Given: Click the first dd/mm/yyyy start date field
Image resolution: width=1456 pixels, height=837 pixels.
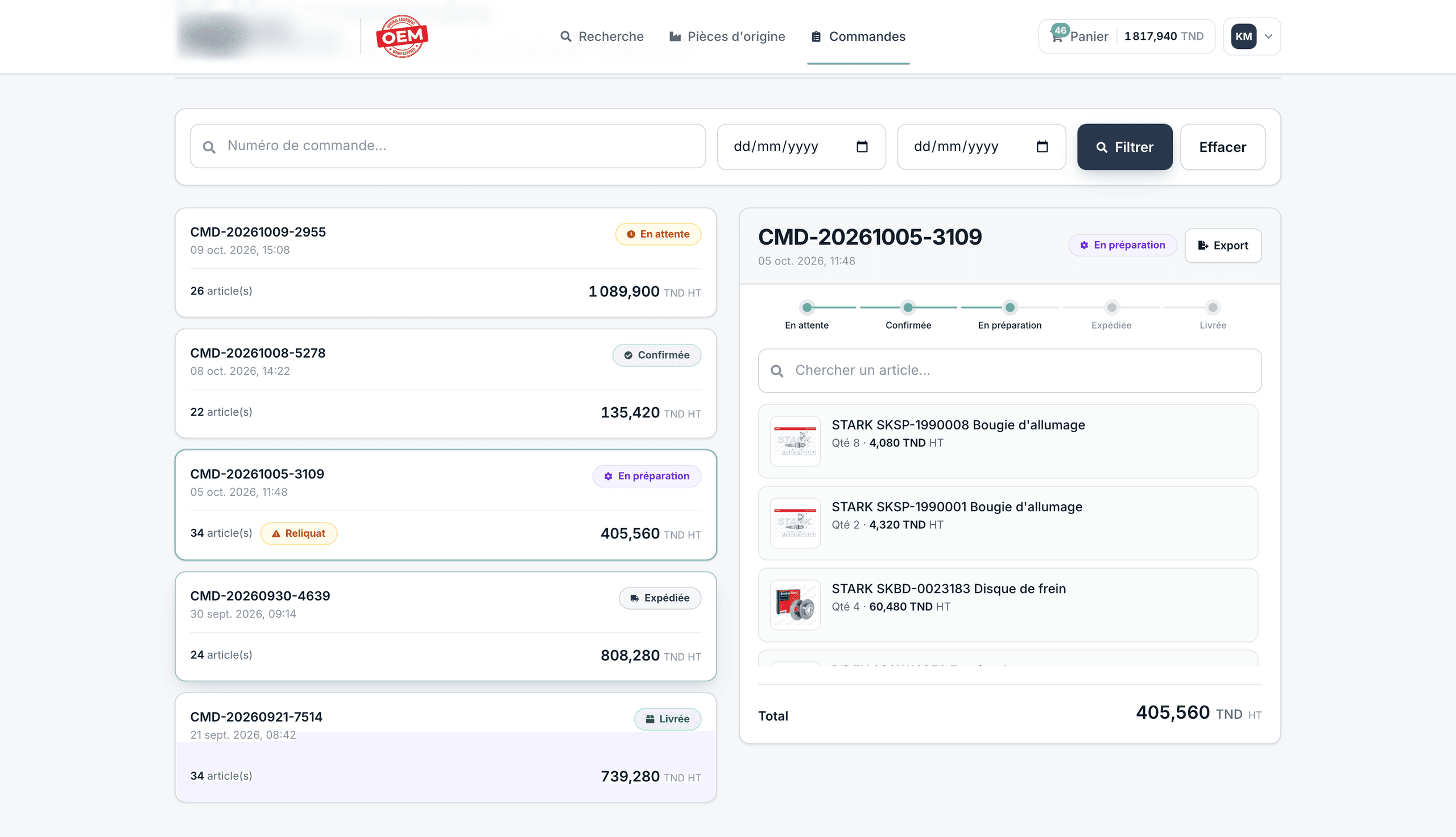Looking at the screenshot, I should pyautogui.click(x=801, y=147).
